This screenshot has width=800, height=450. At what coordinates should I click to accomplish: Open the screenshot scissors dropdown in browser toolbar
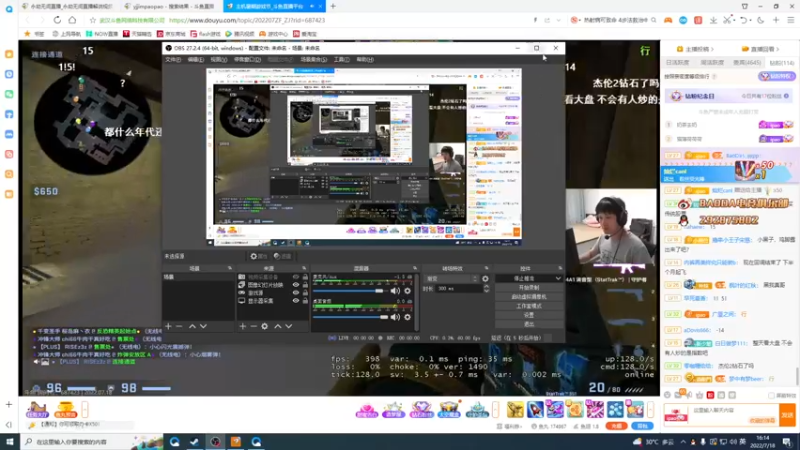pyautogui.click(x=734, y=20)
